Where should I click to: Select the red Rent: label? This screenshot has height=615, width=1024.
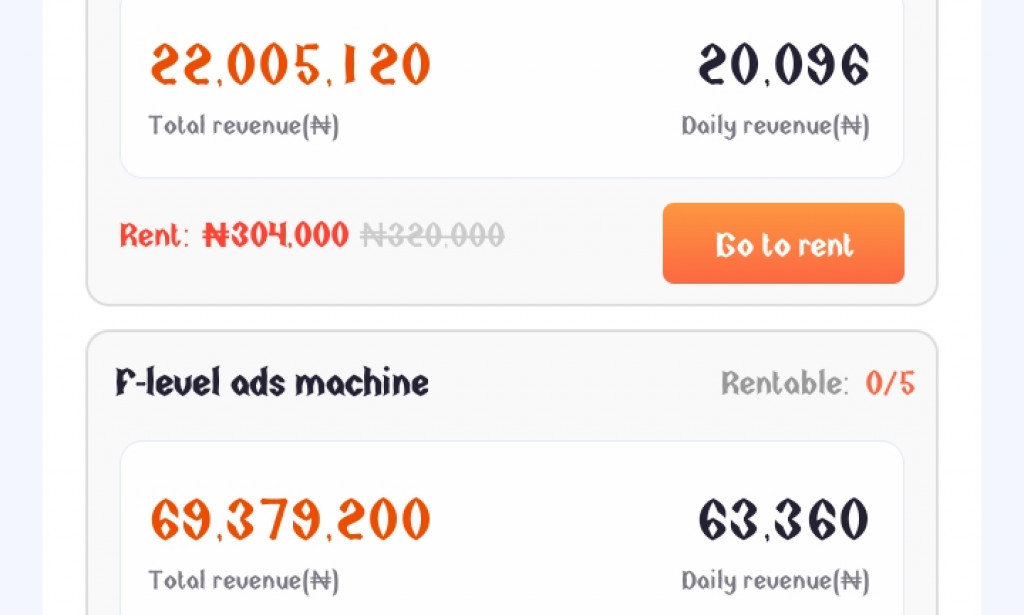(x=153, y=236)
